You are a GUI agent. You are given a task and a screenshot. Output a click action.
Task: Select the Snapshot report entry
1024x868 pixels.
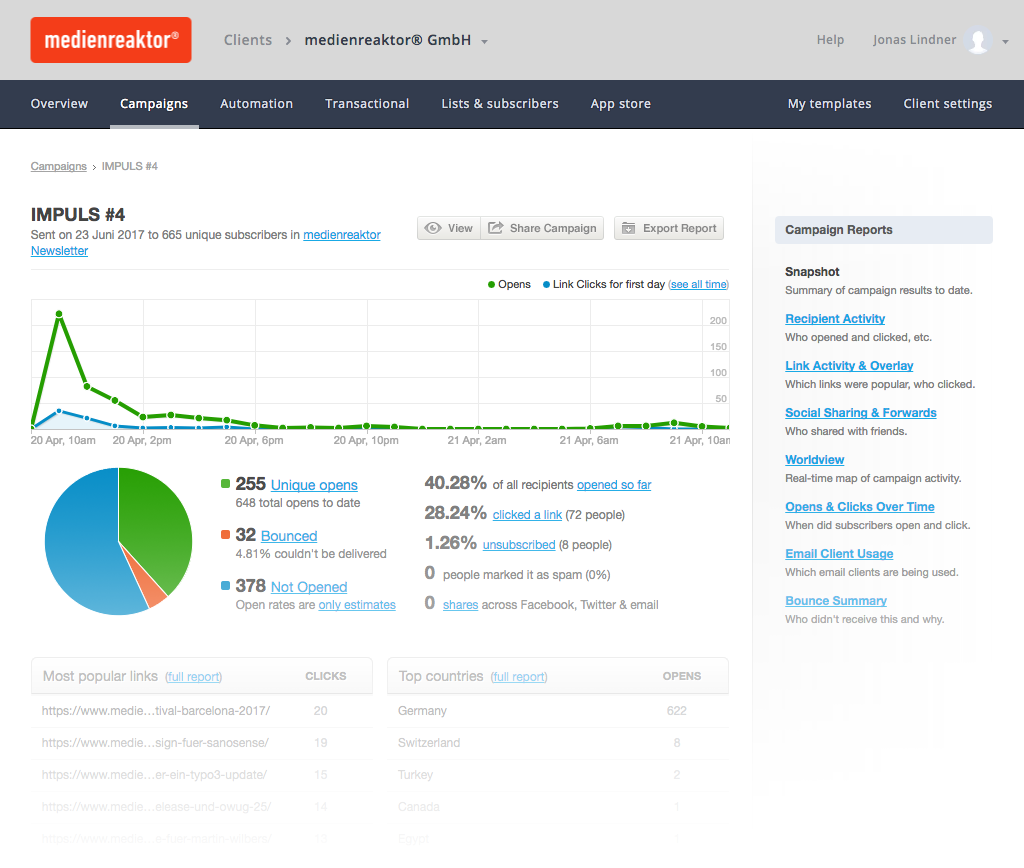[x=812, y=272]
